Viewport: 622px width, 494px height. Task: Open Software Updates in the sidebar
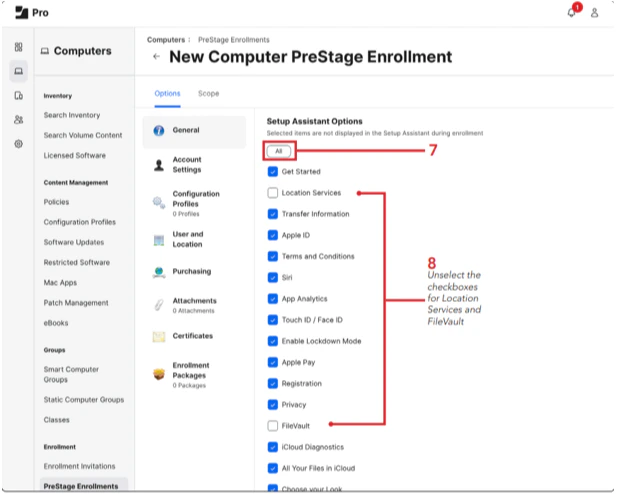(74, 243)
